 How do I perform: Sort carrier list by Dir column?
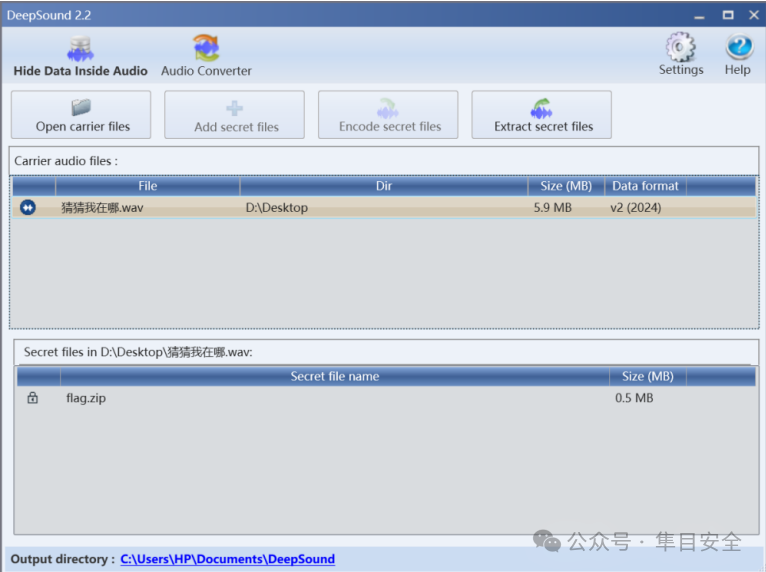(x=383, y=186)
